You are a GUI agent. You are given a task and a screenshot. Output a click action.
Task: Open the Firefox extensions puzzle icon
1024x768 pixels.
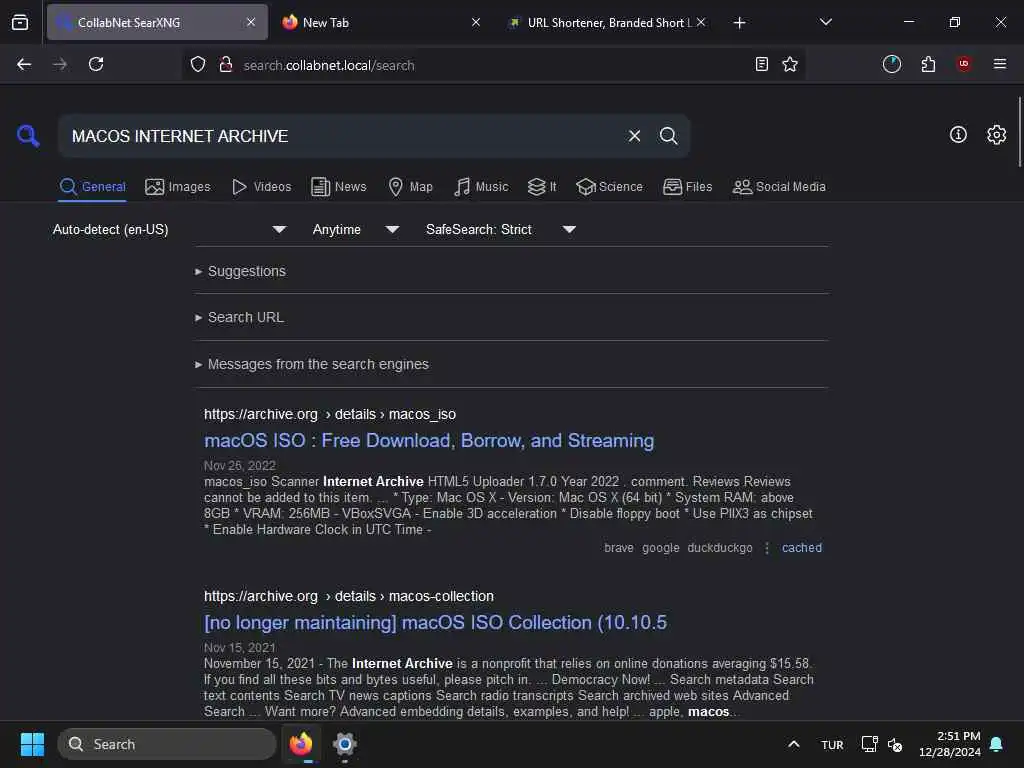(x=928, y=64)
